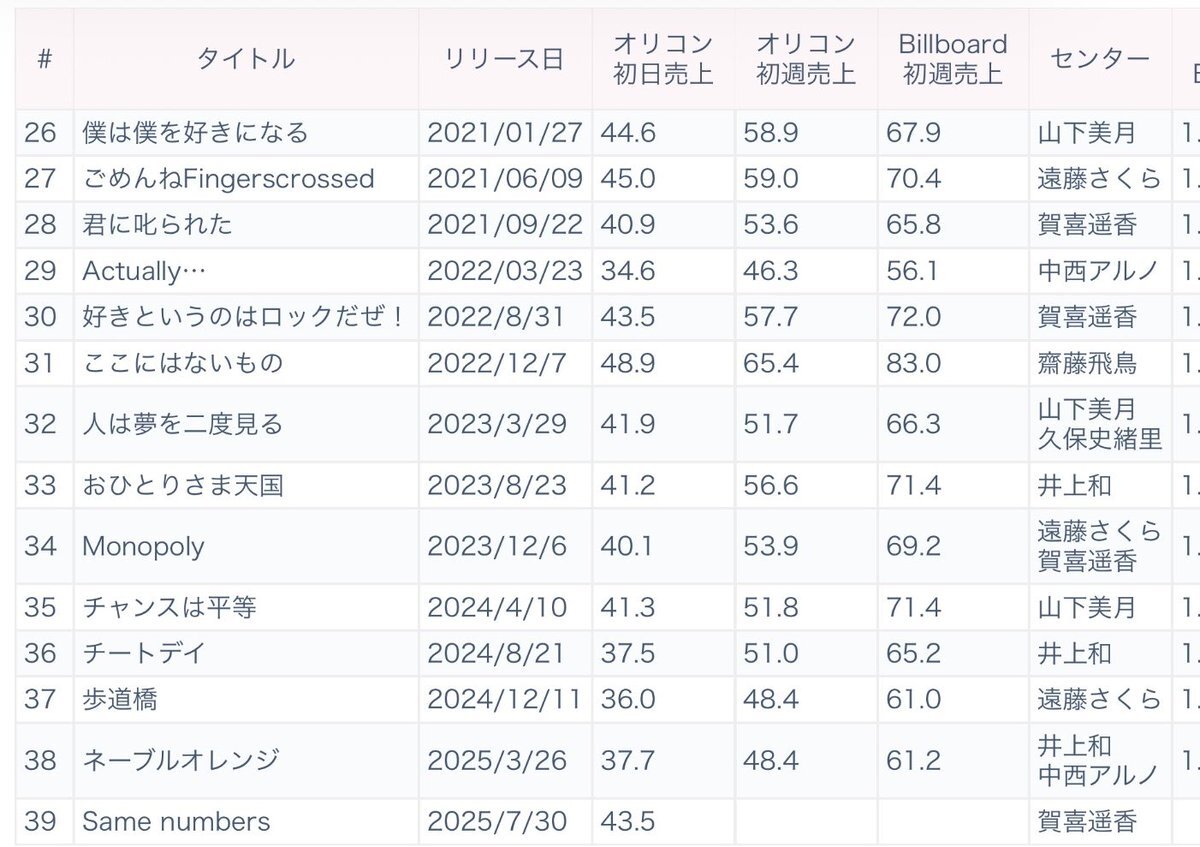Click the タイトル column header
Image resolution: width=1200 pixels, height=847 pixels.
coord(246,59)
